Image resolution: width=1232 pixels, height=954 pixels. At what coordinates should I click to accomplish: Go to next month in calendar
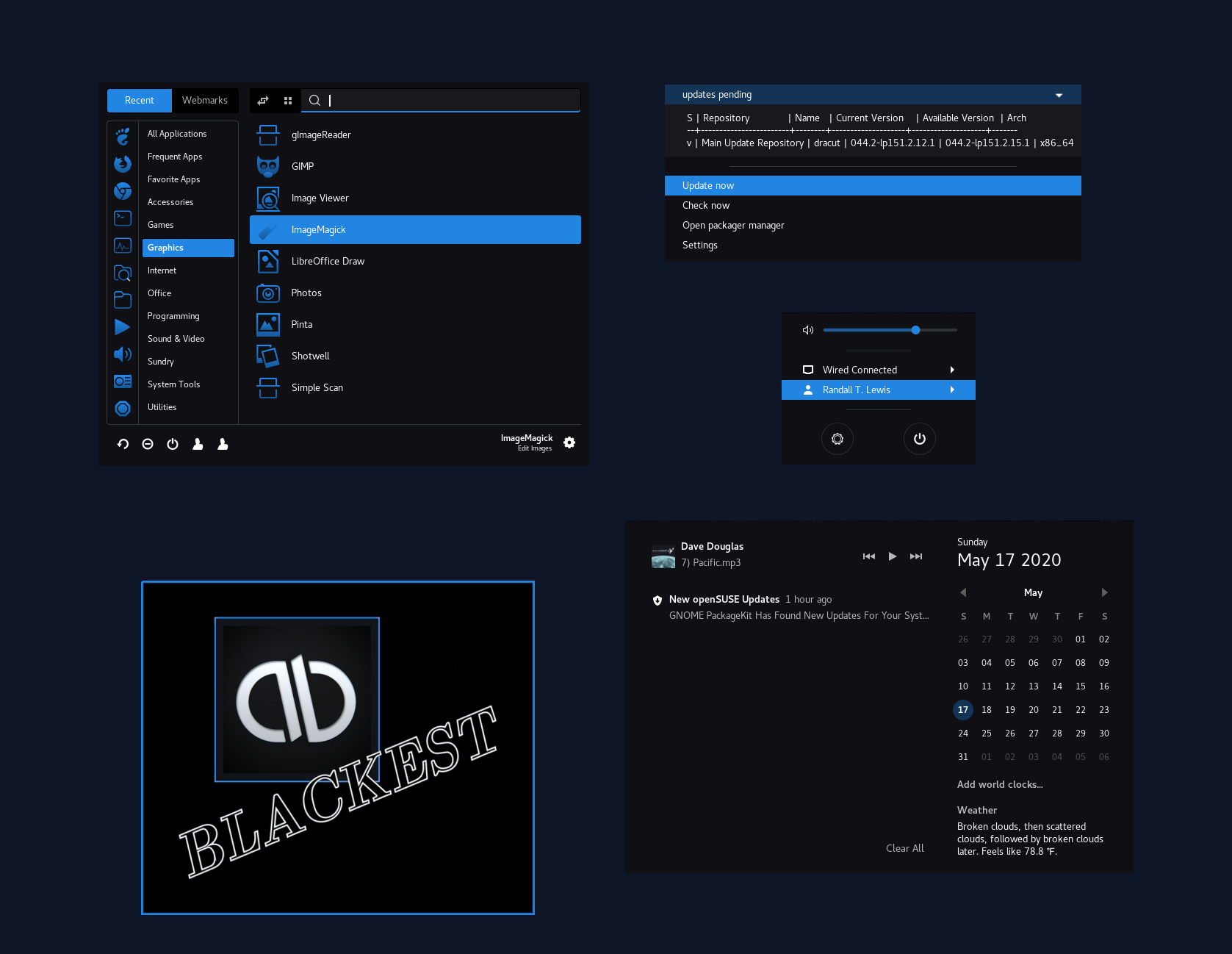1104,592
